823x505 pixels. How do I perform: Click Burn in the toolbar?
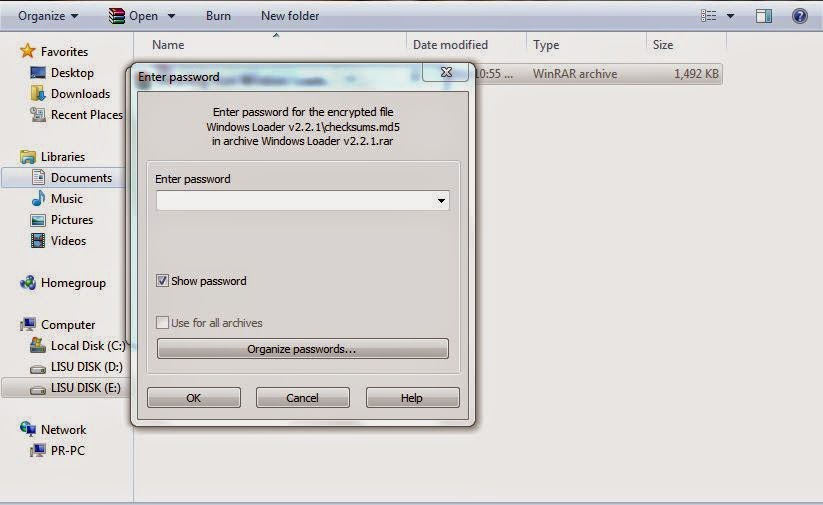[218, 16]
